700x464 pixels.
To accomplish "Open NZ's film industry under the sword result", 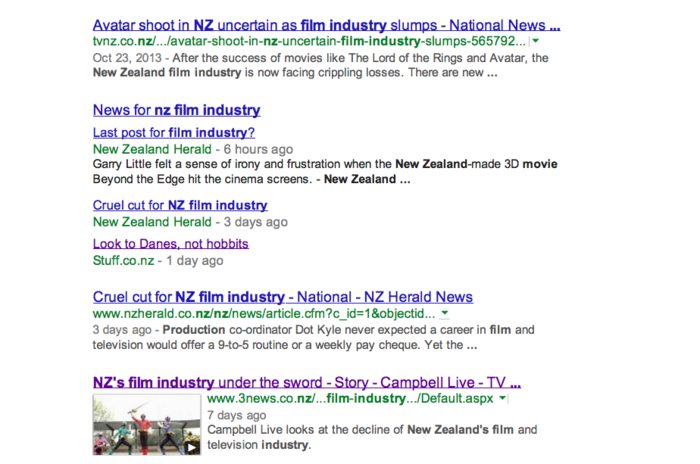I will 307,382.
